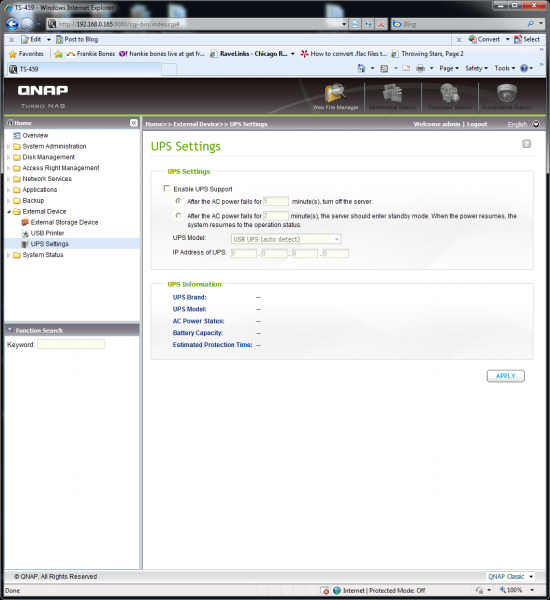Click Post to Blog button
This screenshot has height=600, width=550.
coord(77,39)
